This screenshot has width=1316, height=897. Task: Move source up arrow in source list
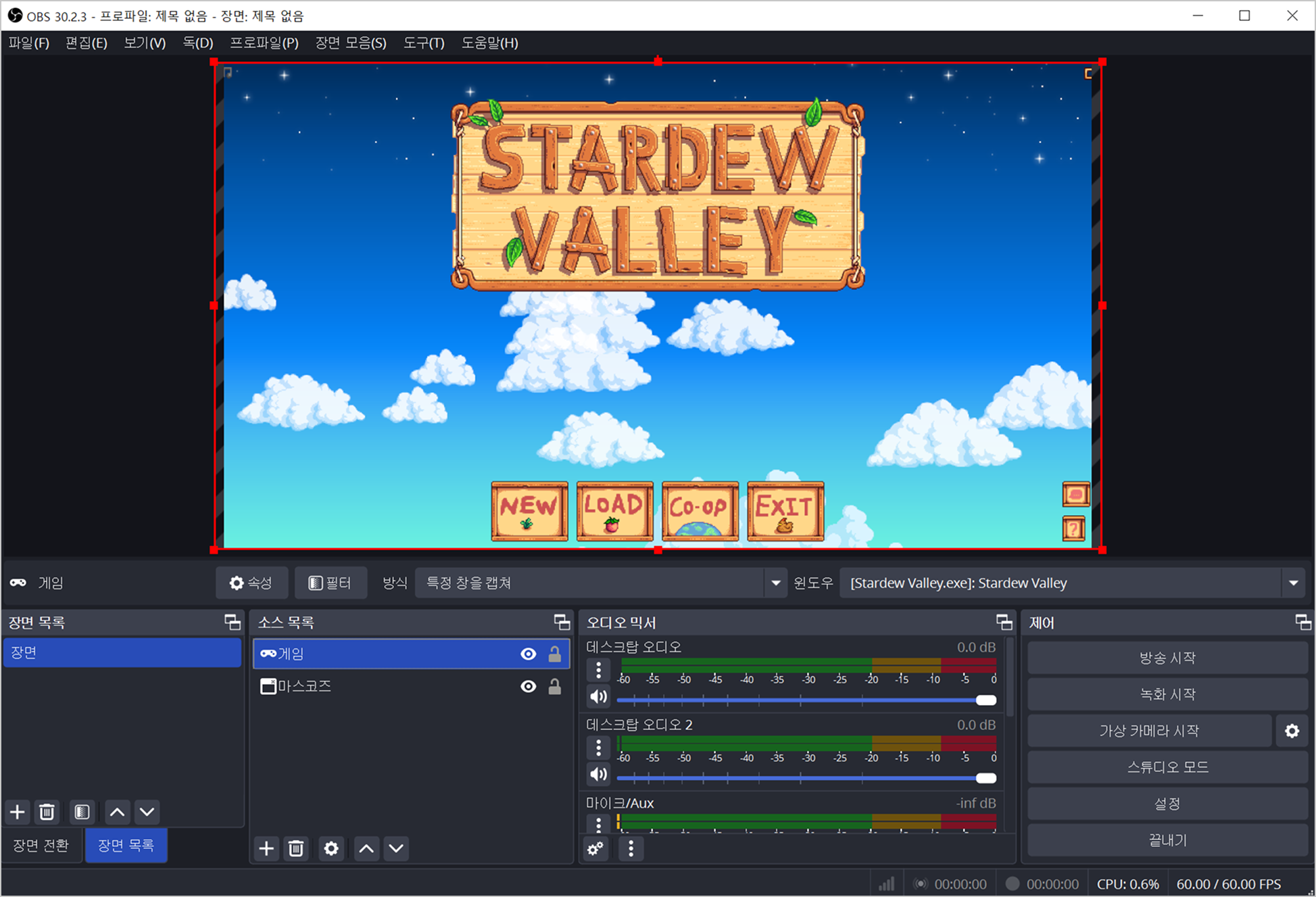pyautogui.click(x=366, y=848)
